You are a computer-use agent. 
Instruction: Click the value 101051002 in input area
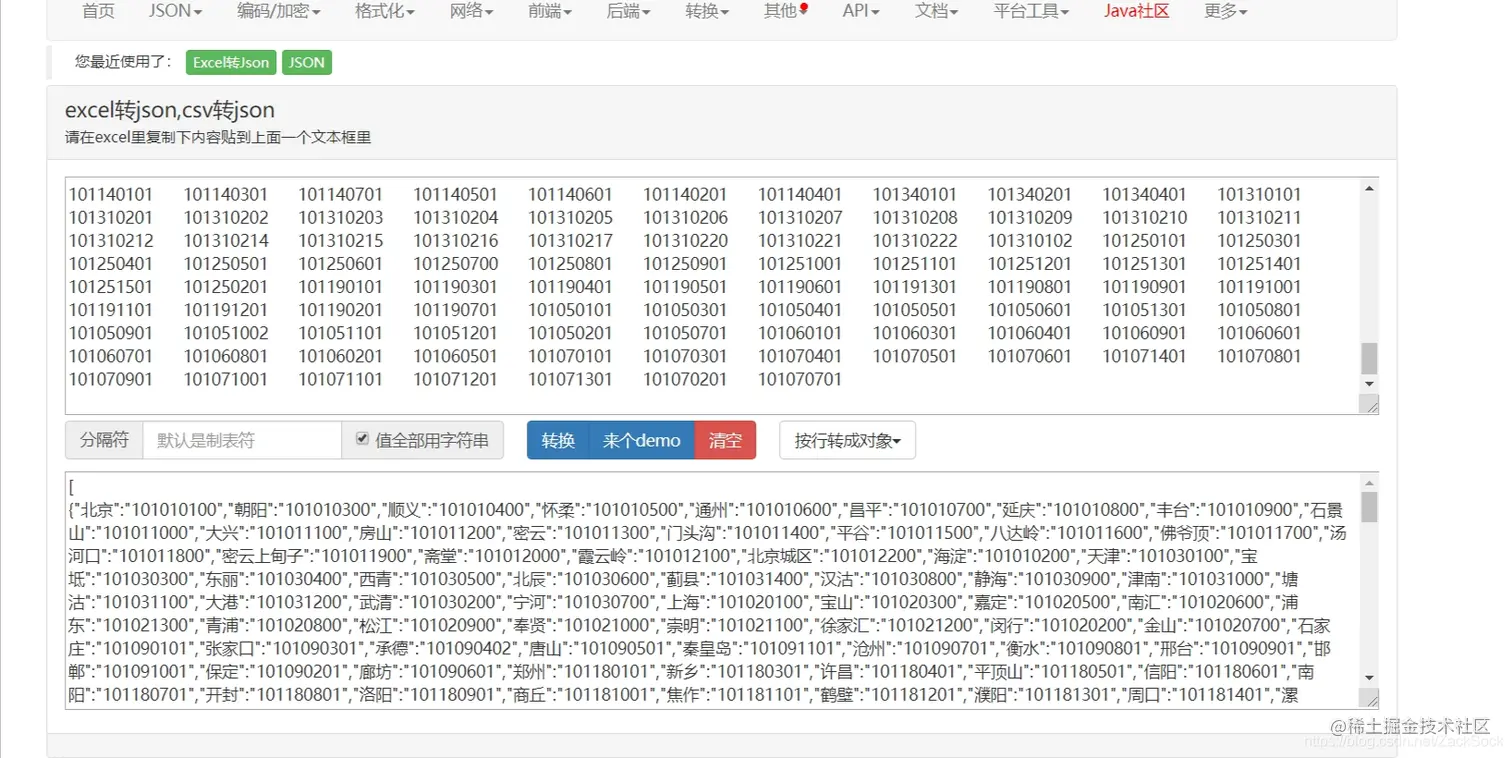(x=226, y=333)
